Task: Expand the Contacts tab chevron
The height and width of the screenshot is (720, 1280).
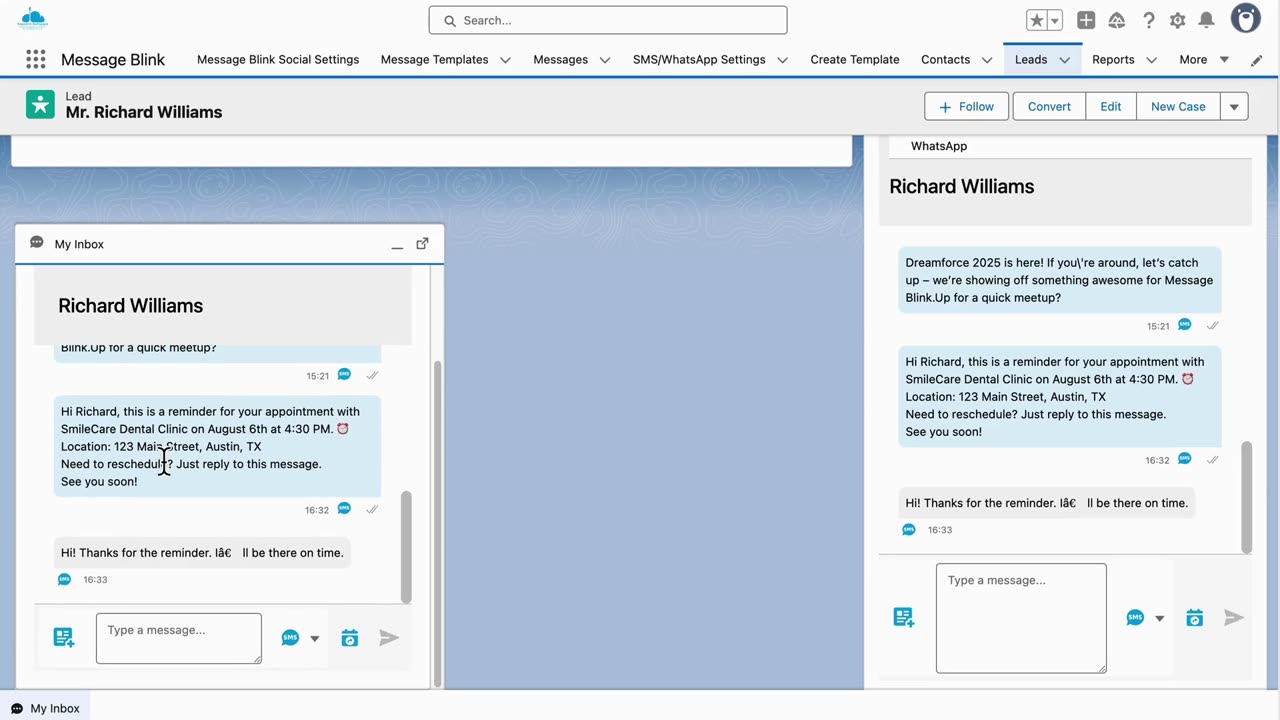Action: (x=987, y=60)
